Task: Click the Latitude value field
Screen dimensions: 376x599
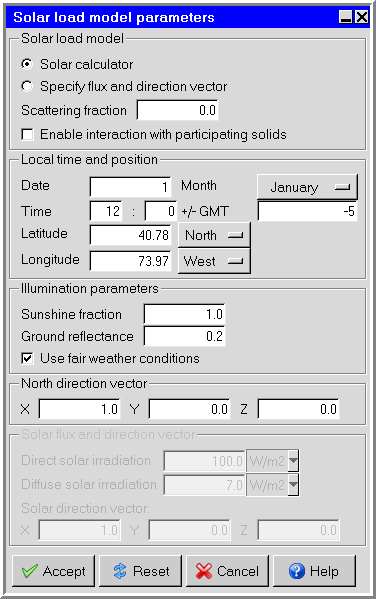Action: coord(130,235)
